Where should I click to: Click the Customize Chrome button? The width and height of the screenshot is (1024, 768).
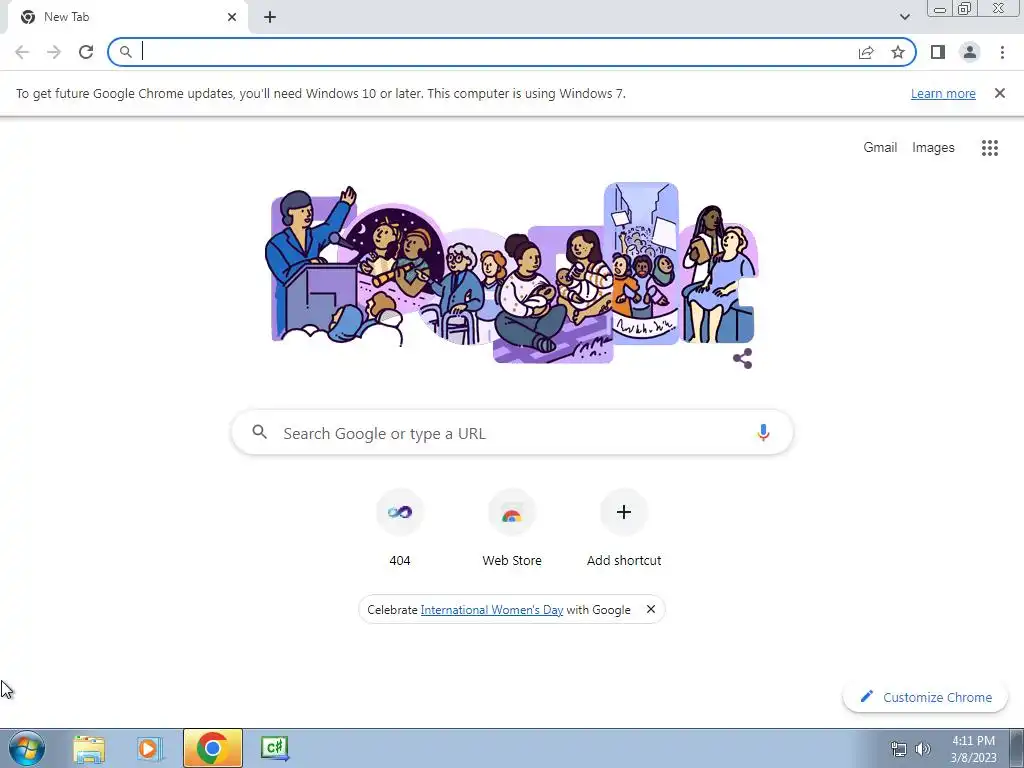click(x=925, y=697)
